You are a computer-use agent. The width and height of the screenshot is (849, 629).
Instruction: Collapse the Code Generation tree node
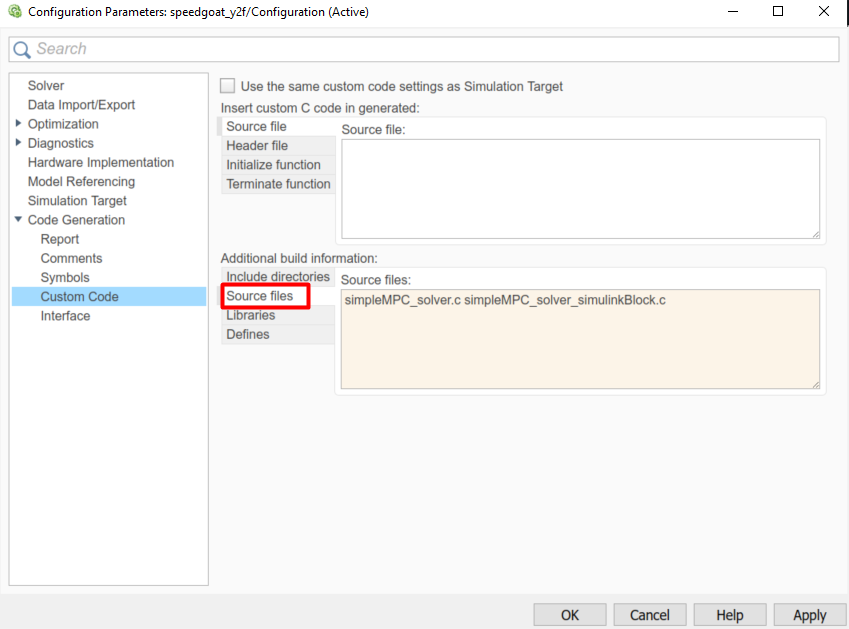pyautogui.click(x=19, y=220)
